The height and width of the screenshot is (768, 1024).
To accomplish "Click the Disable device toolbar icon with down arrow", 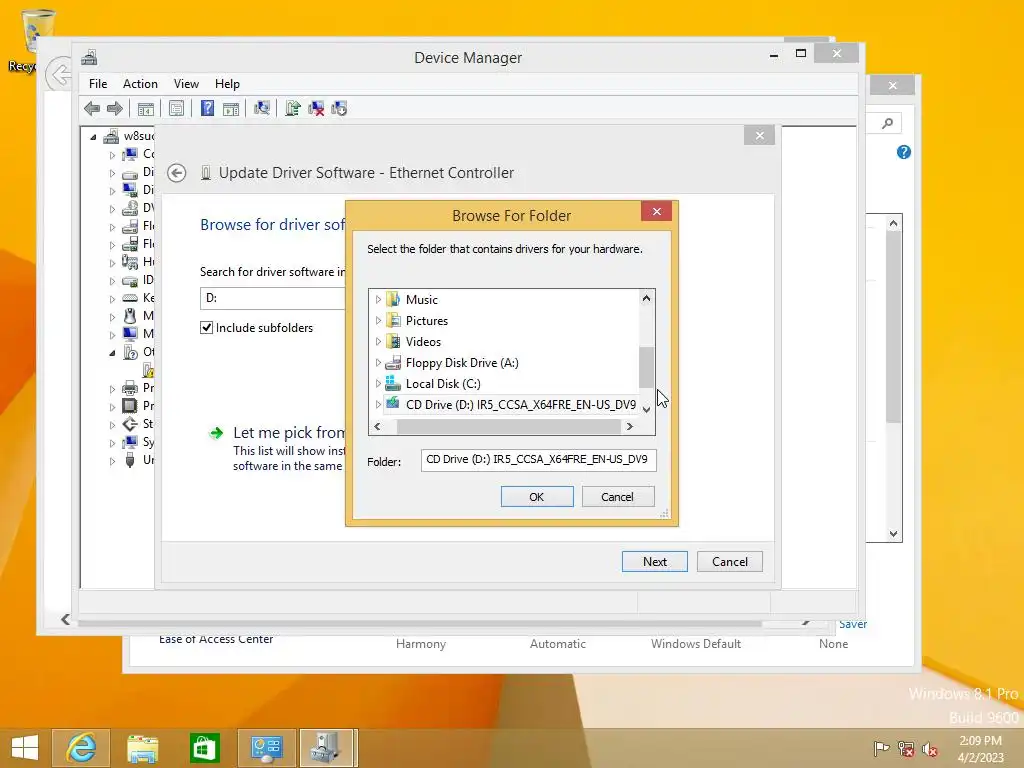I will pyautogui.click(x=339, y=108).
